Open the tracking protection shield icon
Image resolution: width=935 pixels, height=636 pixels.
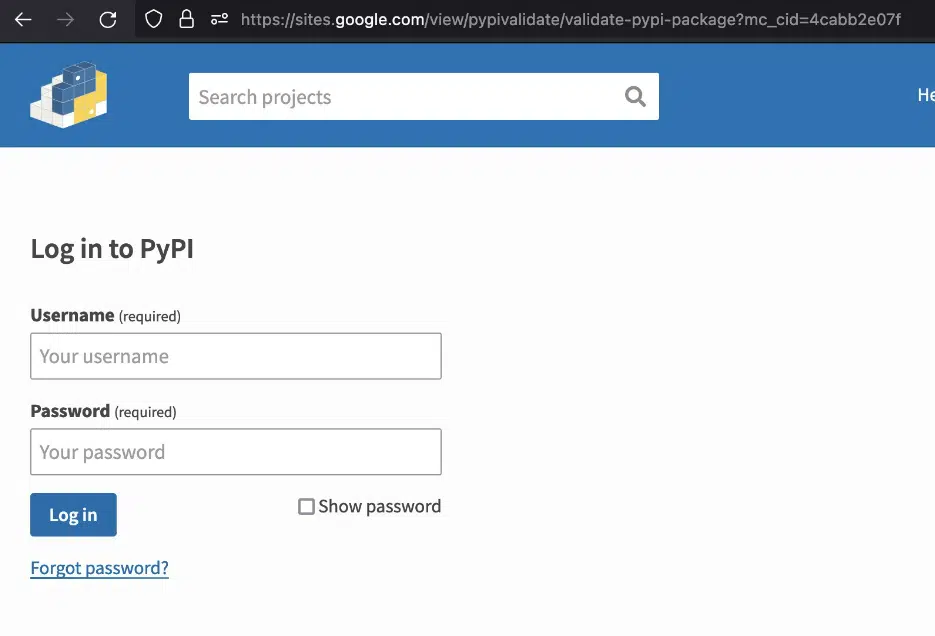154,19
